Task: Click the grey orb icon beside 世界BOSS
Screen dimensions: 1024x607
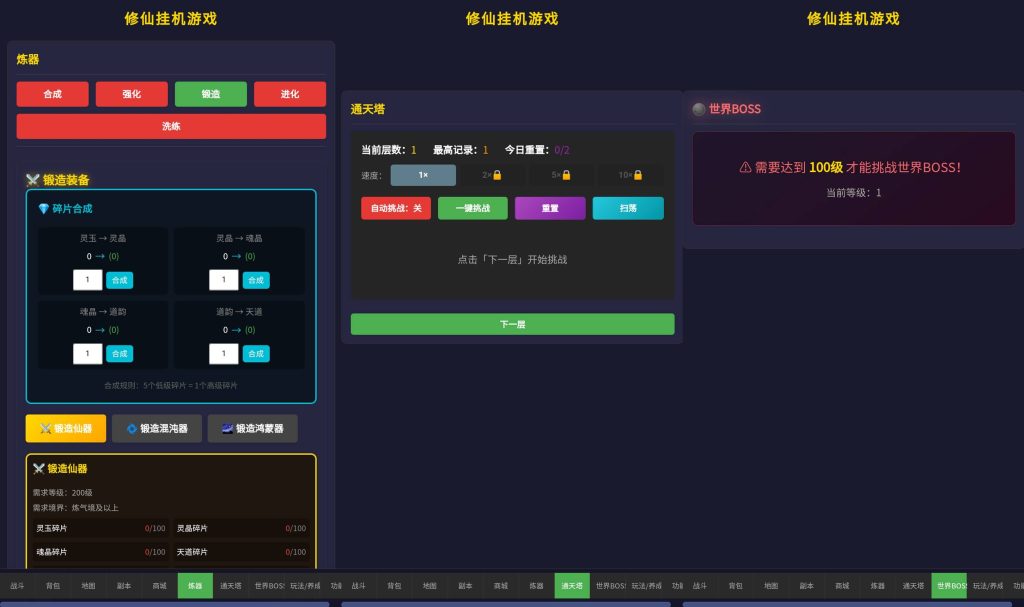Action: coord(699,109)
